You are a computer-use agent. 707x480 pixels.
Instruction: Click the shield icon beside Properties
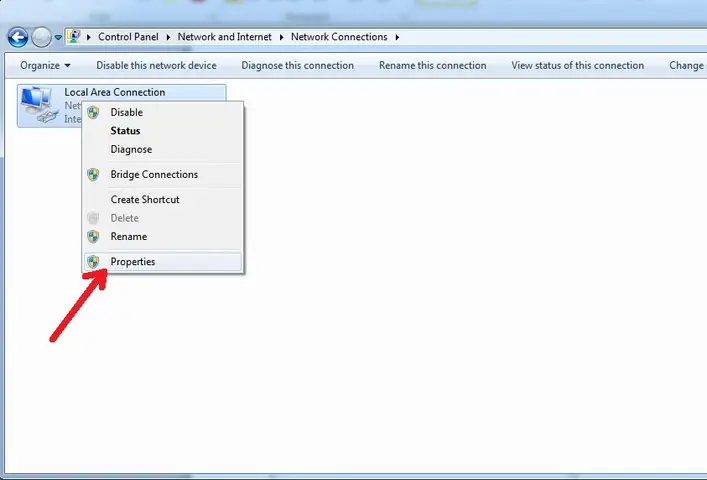coord(93,261)
